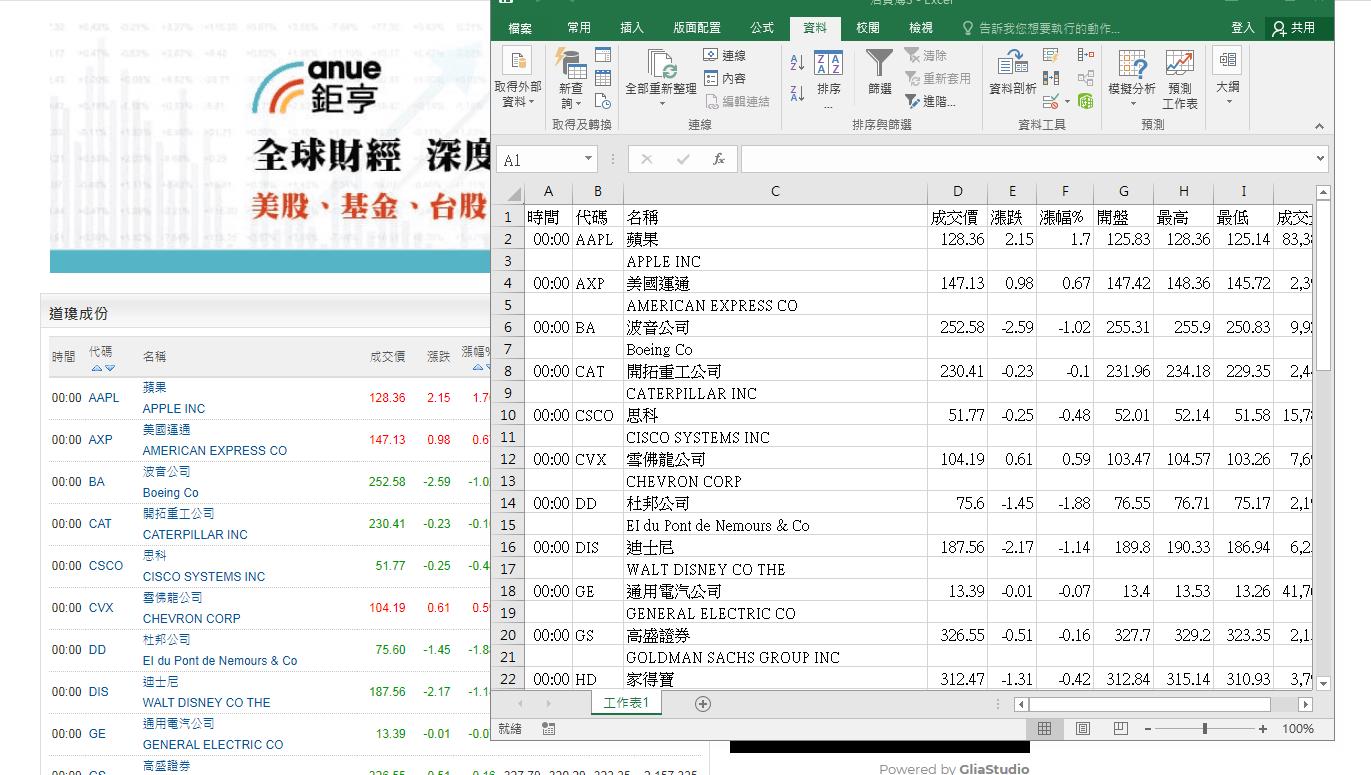Select the 工作表1 sheet tab
The width and height of the screenshot is (1371, 775).
point(627,703)
